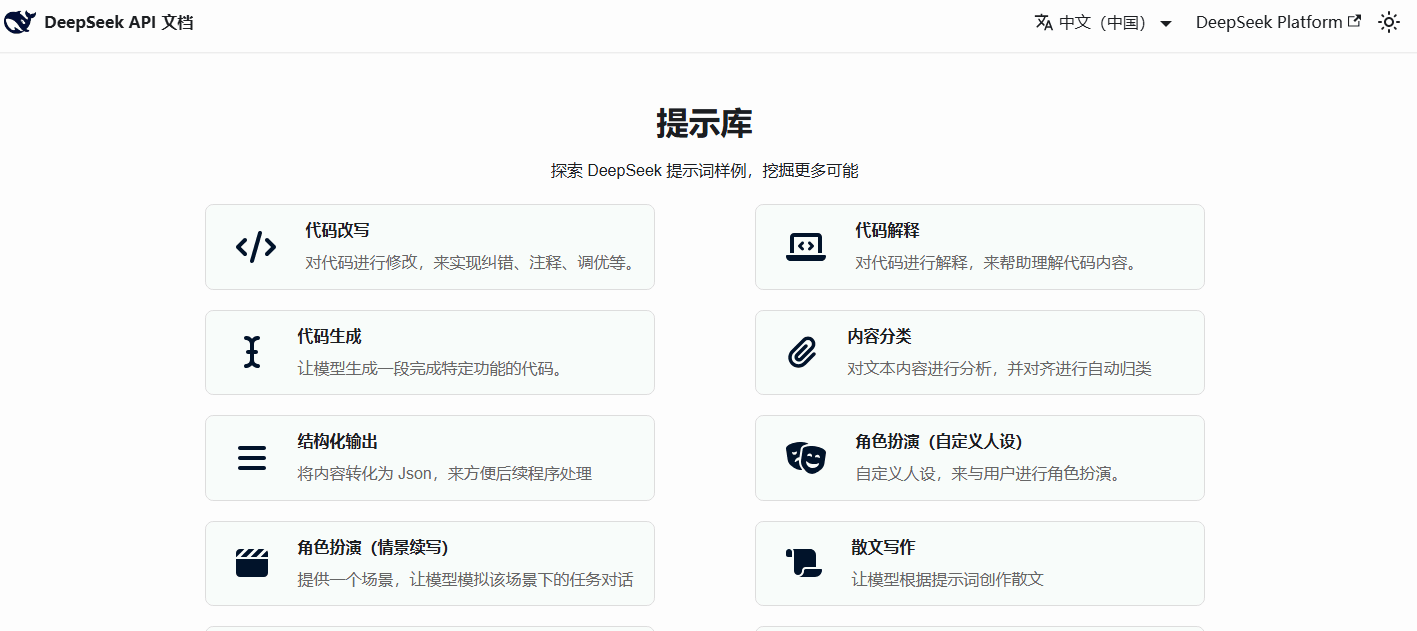This screenshot has width=1417, height=631.
Task: Click description 对文本内容进行分析，并对齐进行自动归类
Action: click(999, 368)
